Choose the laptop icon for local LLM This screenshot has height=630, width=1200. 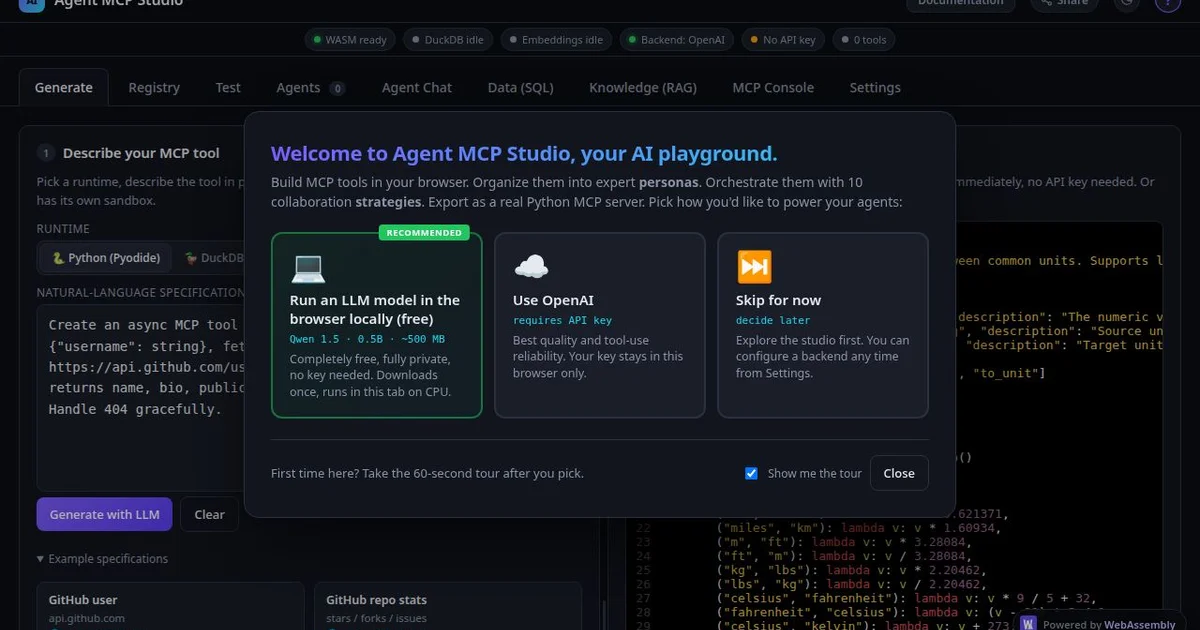click(308, 268)
